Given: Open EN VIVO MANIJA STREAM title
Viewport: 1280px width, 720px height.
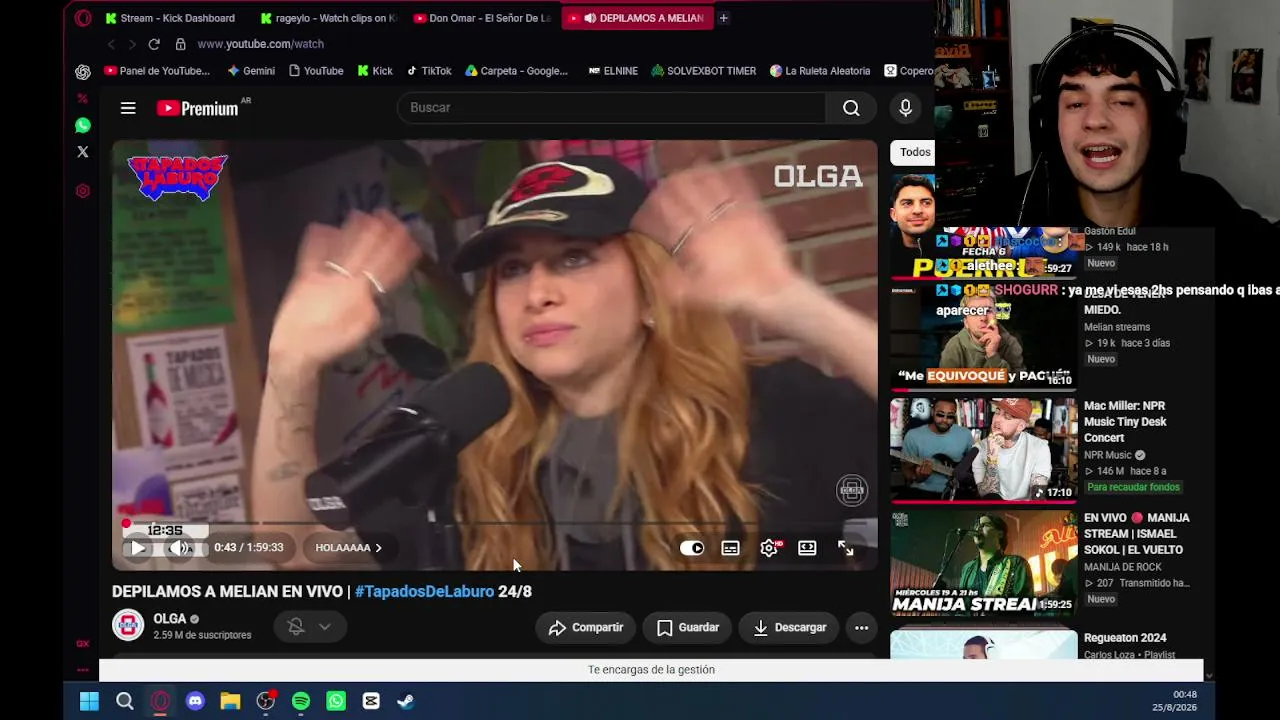Looking at the screenshot, I should tap(1137, 534).
